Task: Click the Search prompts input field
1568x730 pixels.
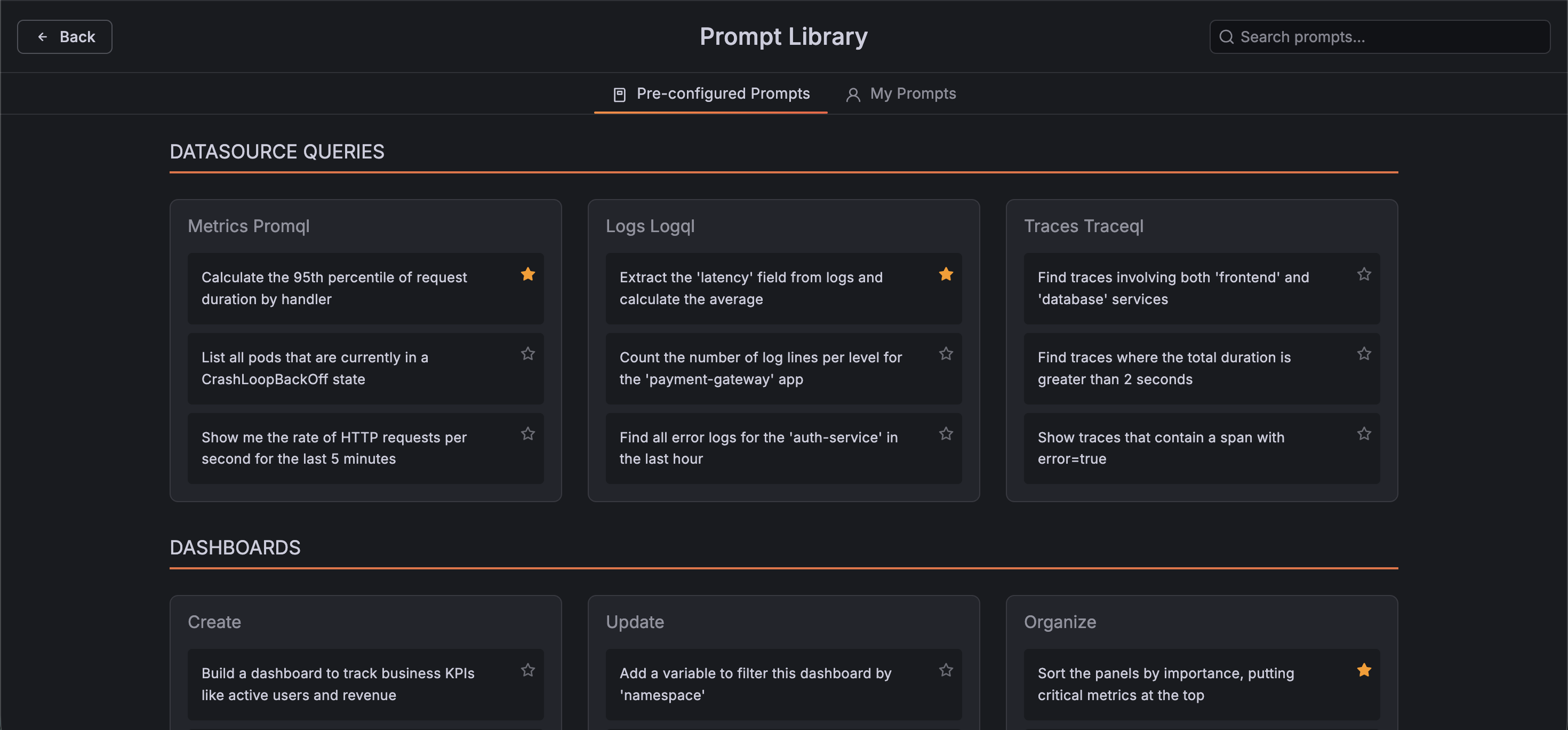Action: [x=1379, y=36]
